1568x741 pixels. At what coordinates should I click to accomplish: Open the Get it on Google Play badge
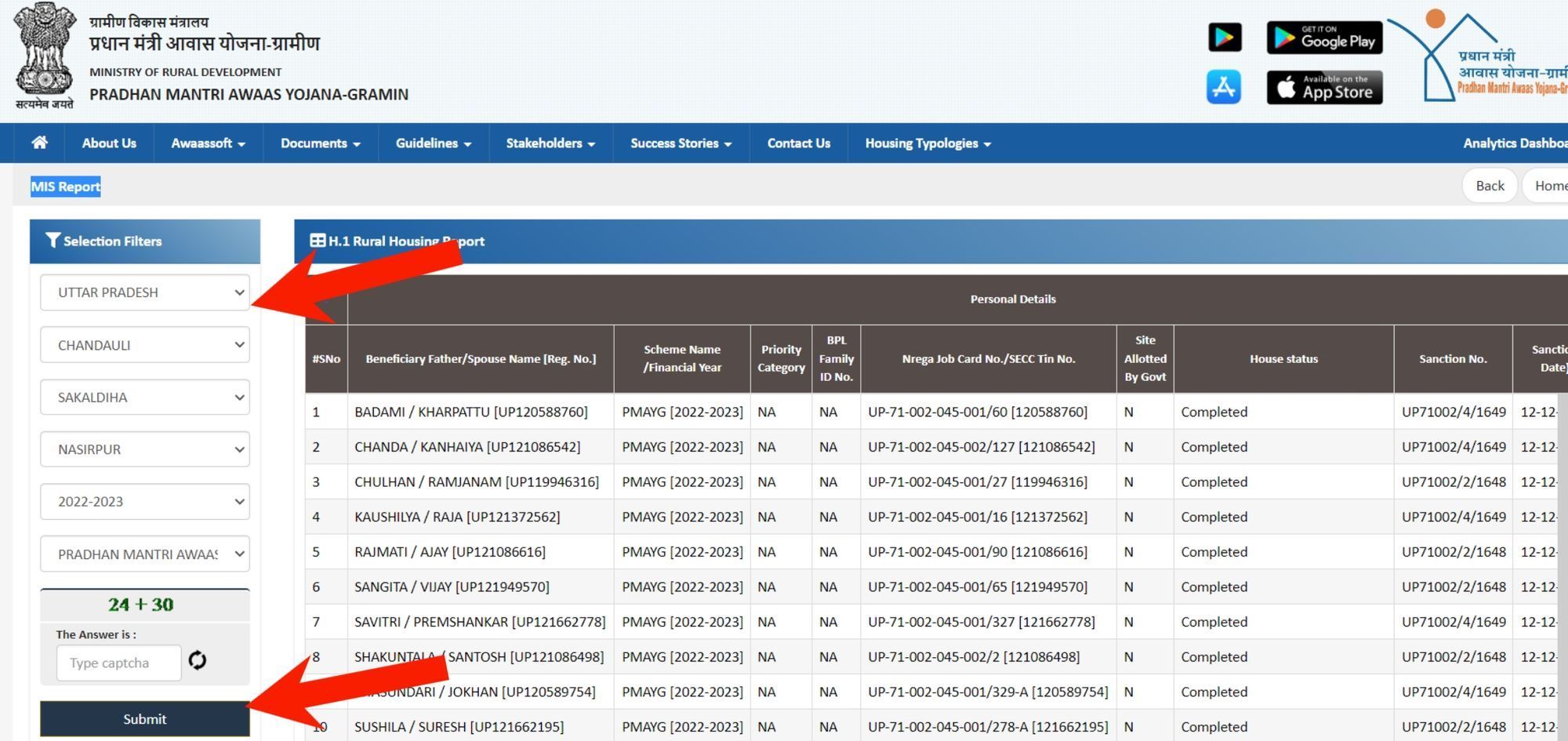coord(1324,37)
